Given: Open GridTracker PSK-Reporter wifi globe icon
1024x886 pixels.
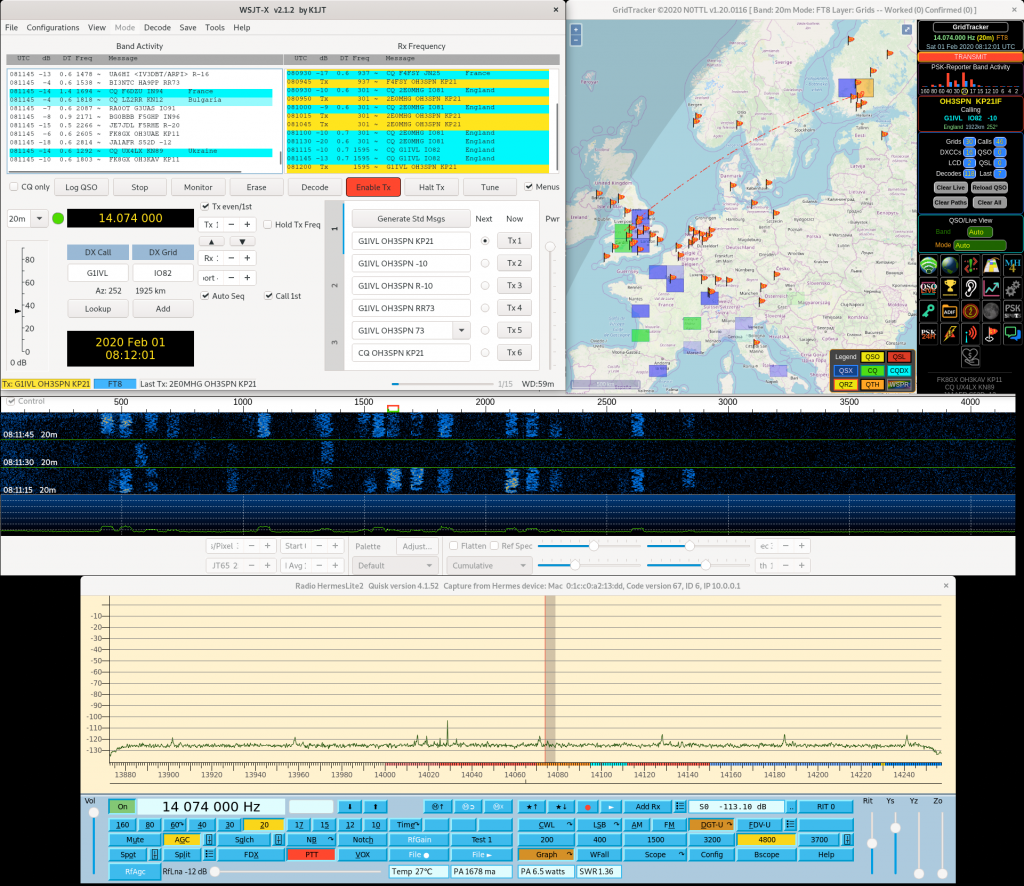Looking at the screenshot, I should pyautogui.click(x=929, y=266).
